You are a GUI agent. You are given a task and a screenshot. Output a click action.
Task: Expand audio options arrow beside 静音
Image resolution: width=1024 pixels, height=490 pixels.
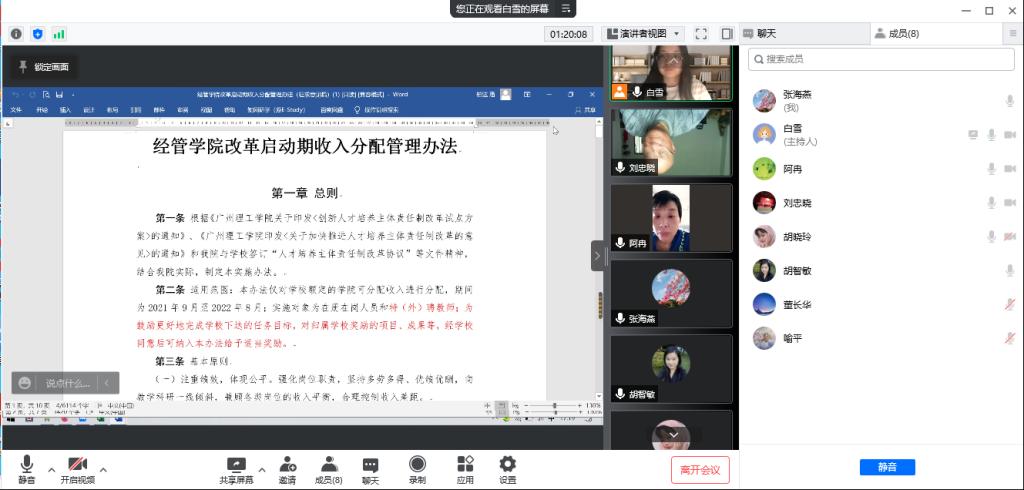[51, 468]
